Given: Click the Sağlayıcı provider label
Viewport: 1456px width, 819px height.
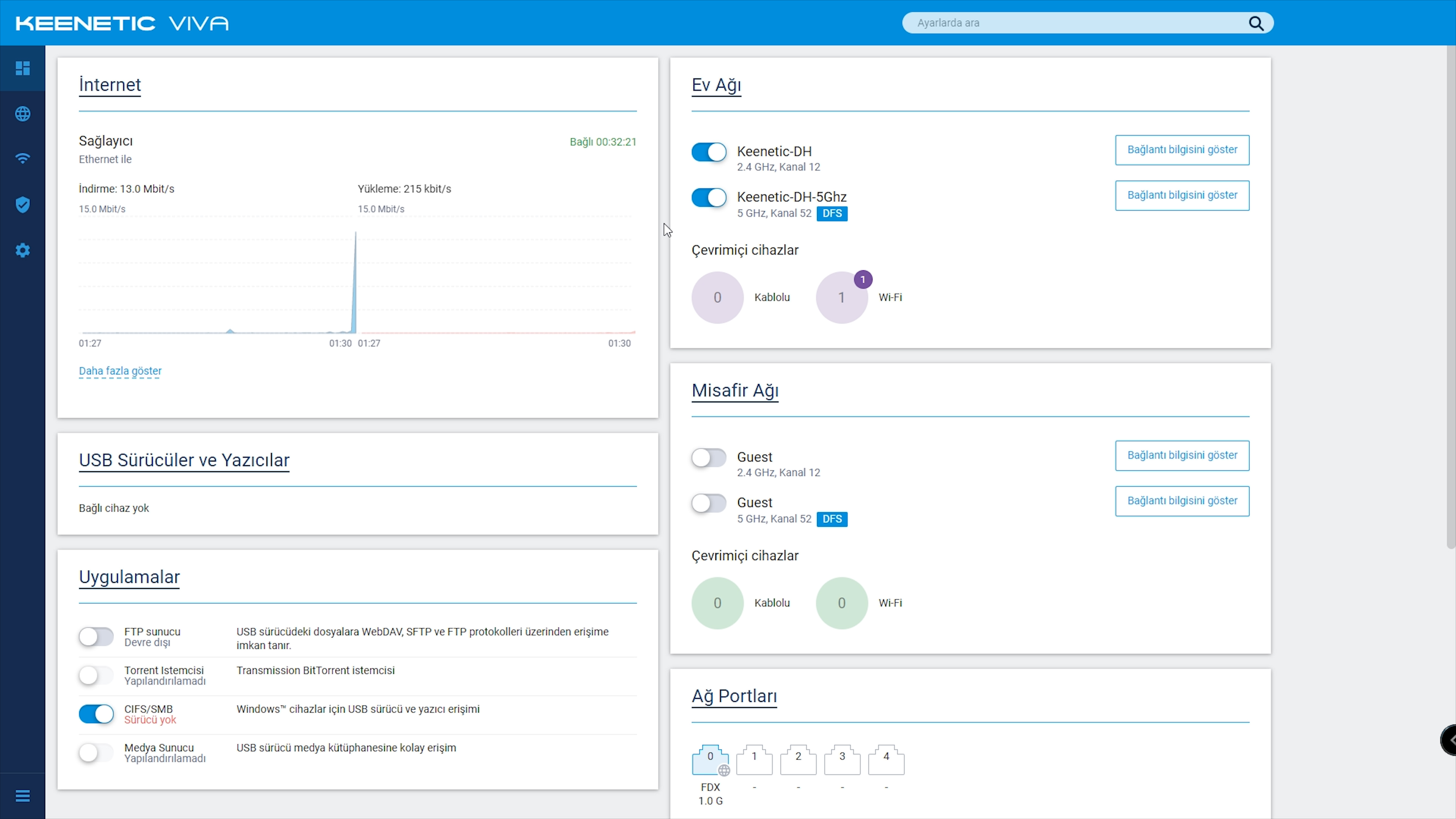Looking at the screenshot, I should 106,141.
